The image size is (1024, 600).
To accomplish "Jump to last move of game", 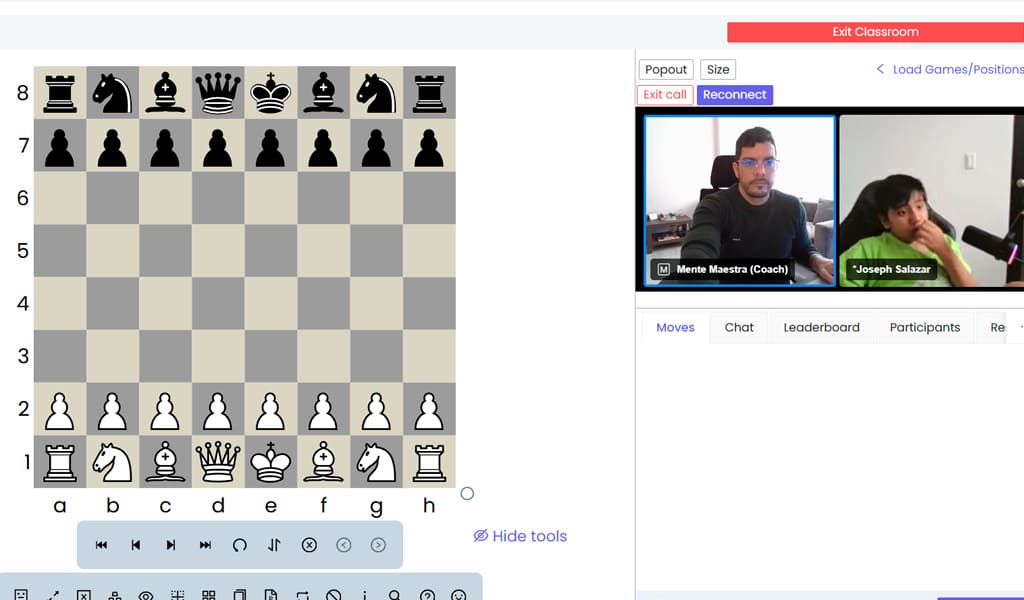I will (206, 545).
